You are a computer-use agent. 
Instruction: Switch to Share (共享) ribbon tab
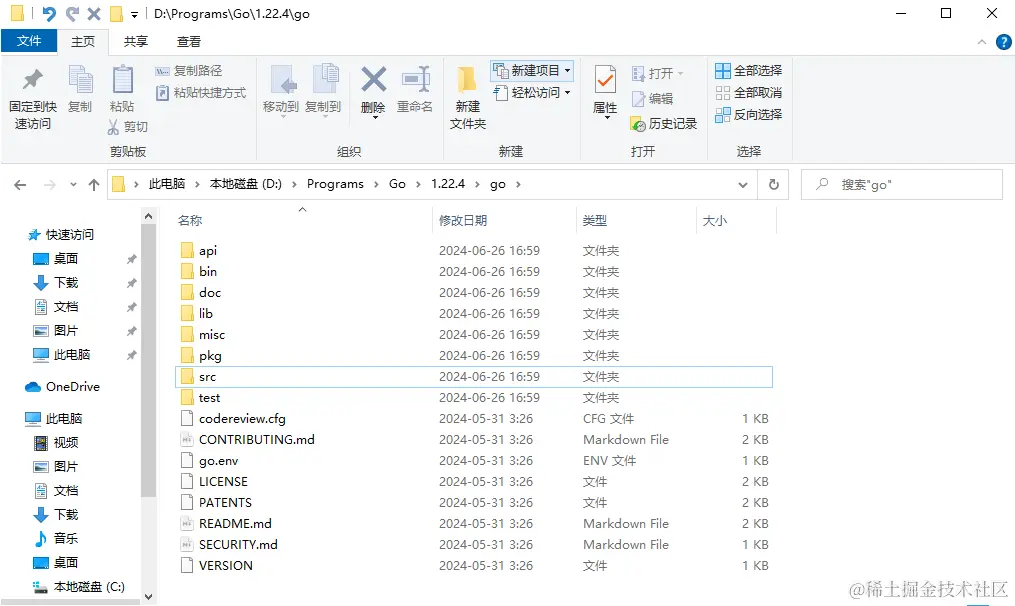(x=136, y=41)
